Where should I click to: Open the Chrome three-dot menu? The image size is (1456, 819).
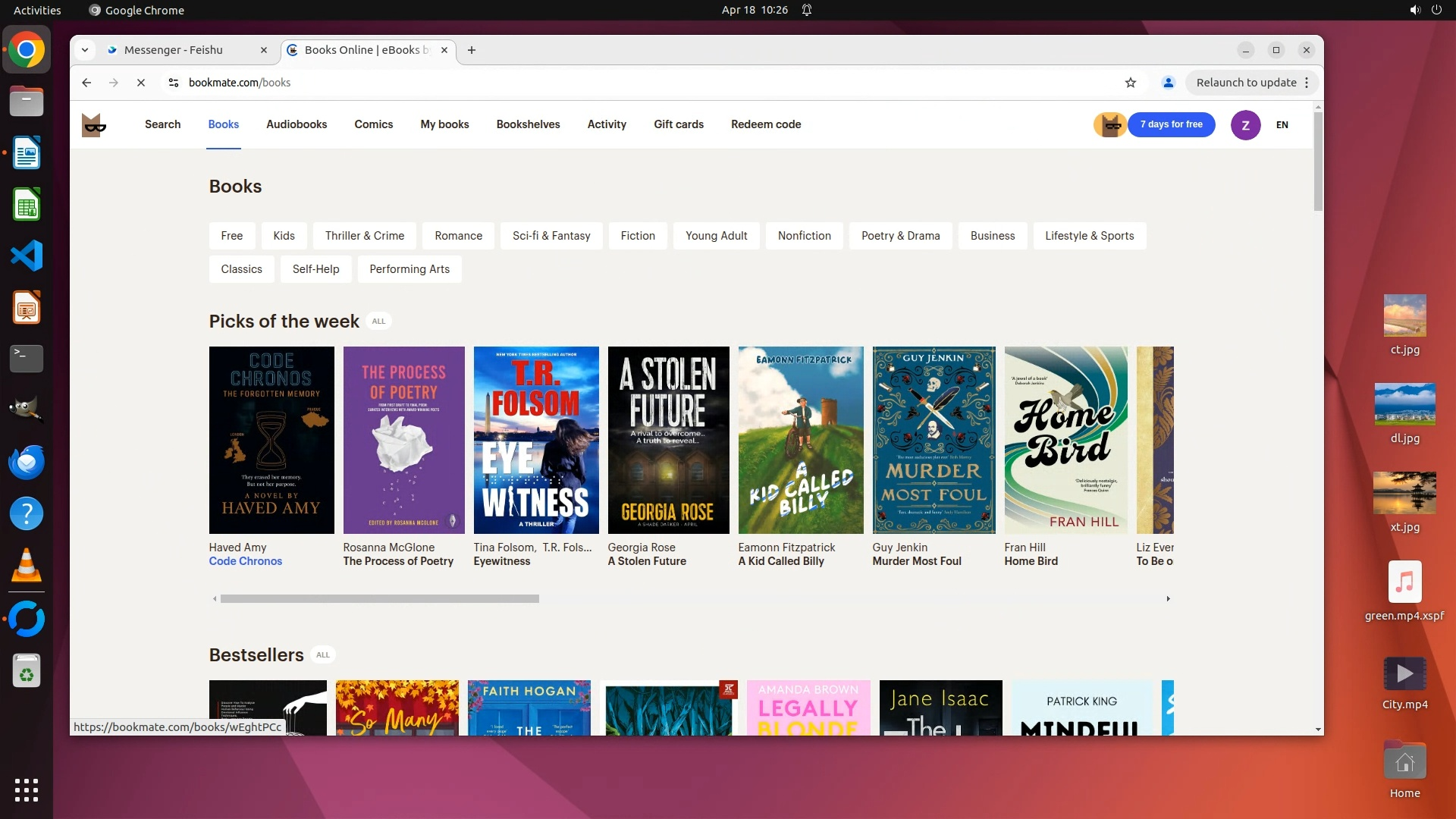(x=1307, y=83)
